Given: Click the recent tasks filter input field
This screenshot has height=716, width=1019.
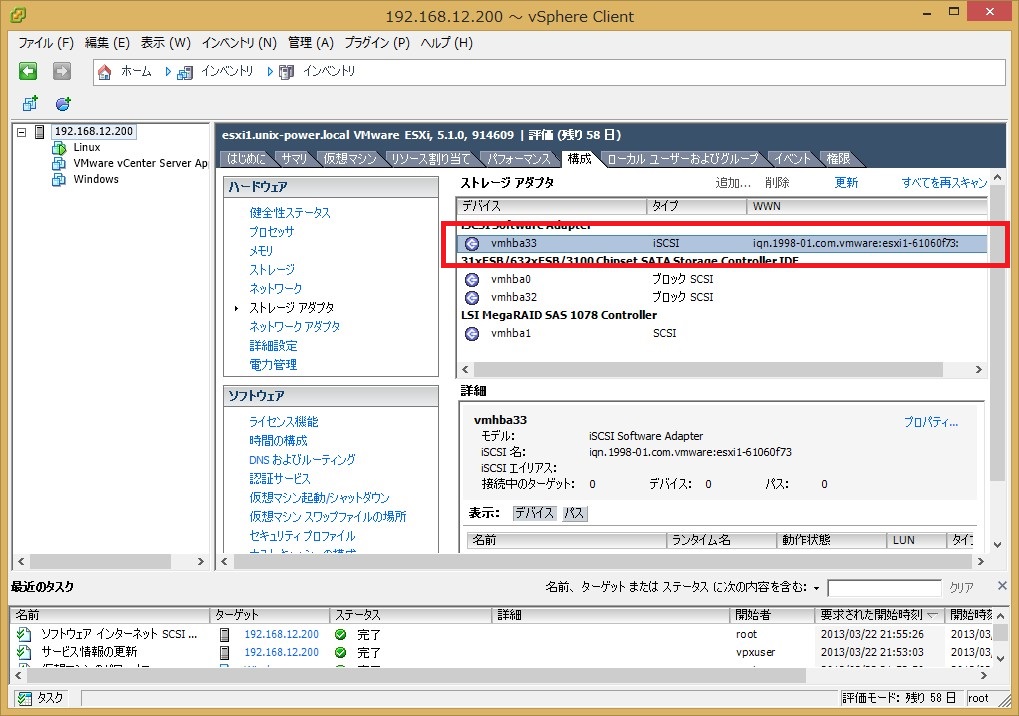Looking at the screenshot, I should pos(884,589).
